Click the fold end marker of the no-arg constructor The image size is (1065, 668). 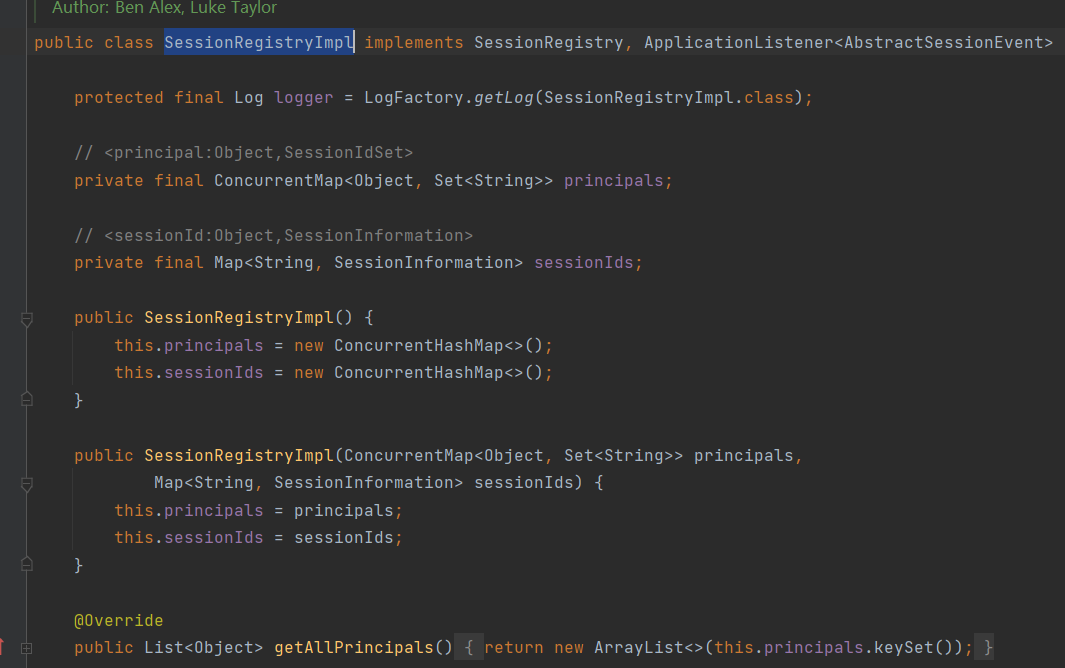pyautogui.click(x=27, y=400)
